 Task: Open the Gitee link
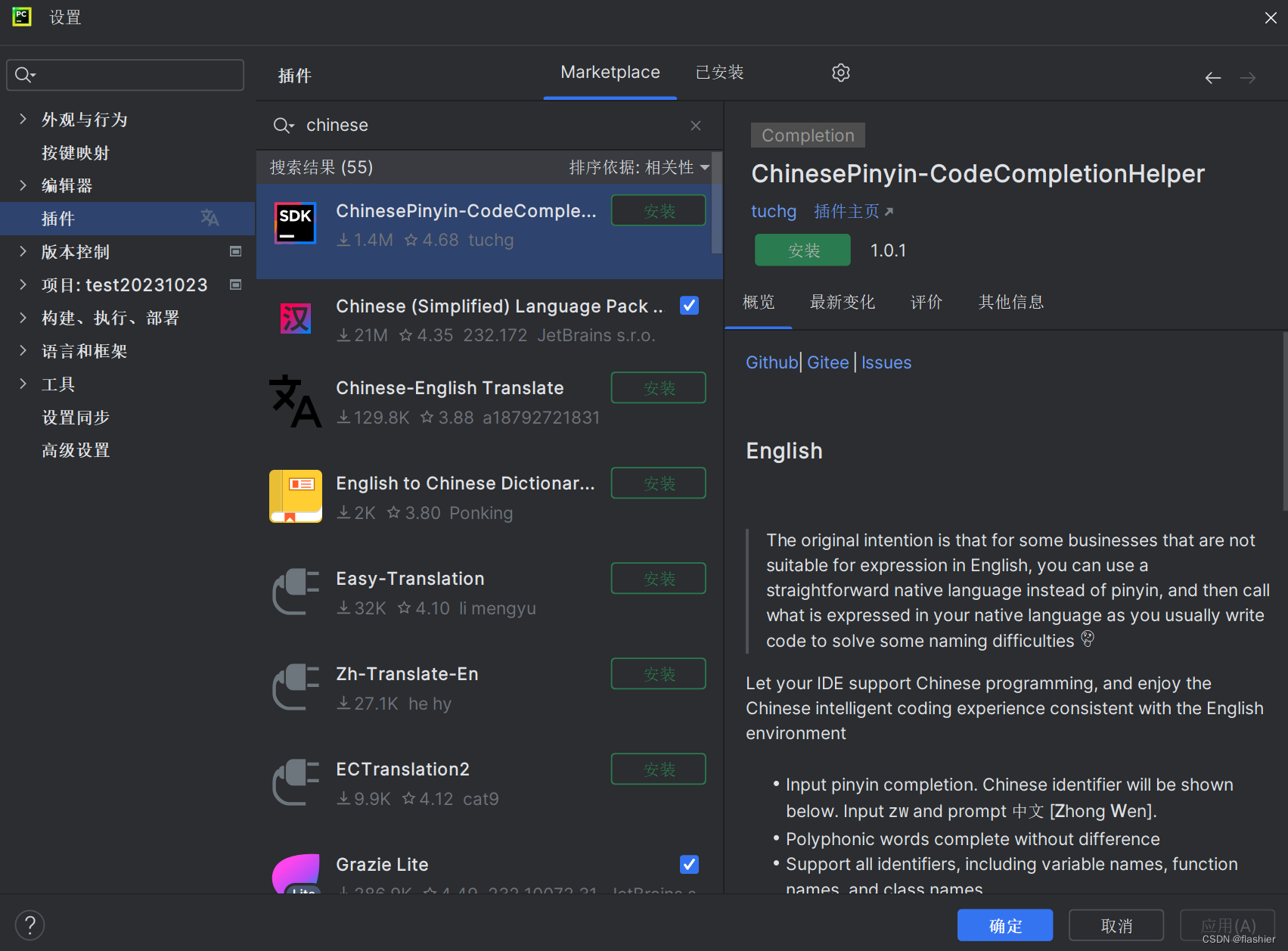click(x=827, y=362)
